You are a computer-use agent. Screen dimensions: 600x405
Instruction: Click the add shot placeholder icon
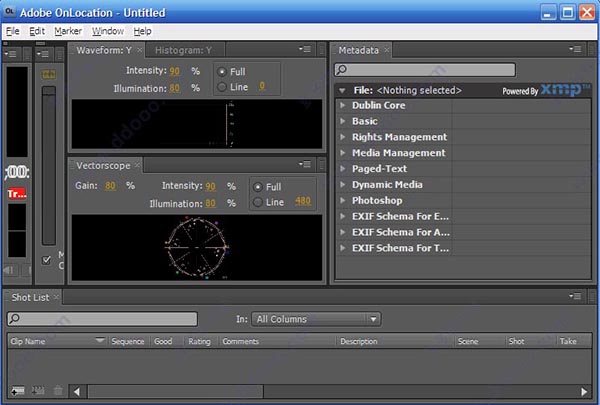(17, 391)
